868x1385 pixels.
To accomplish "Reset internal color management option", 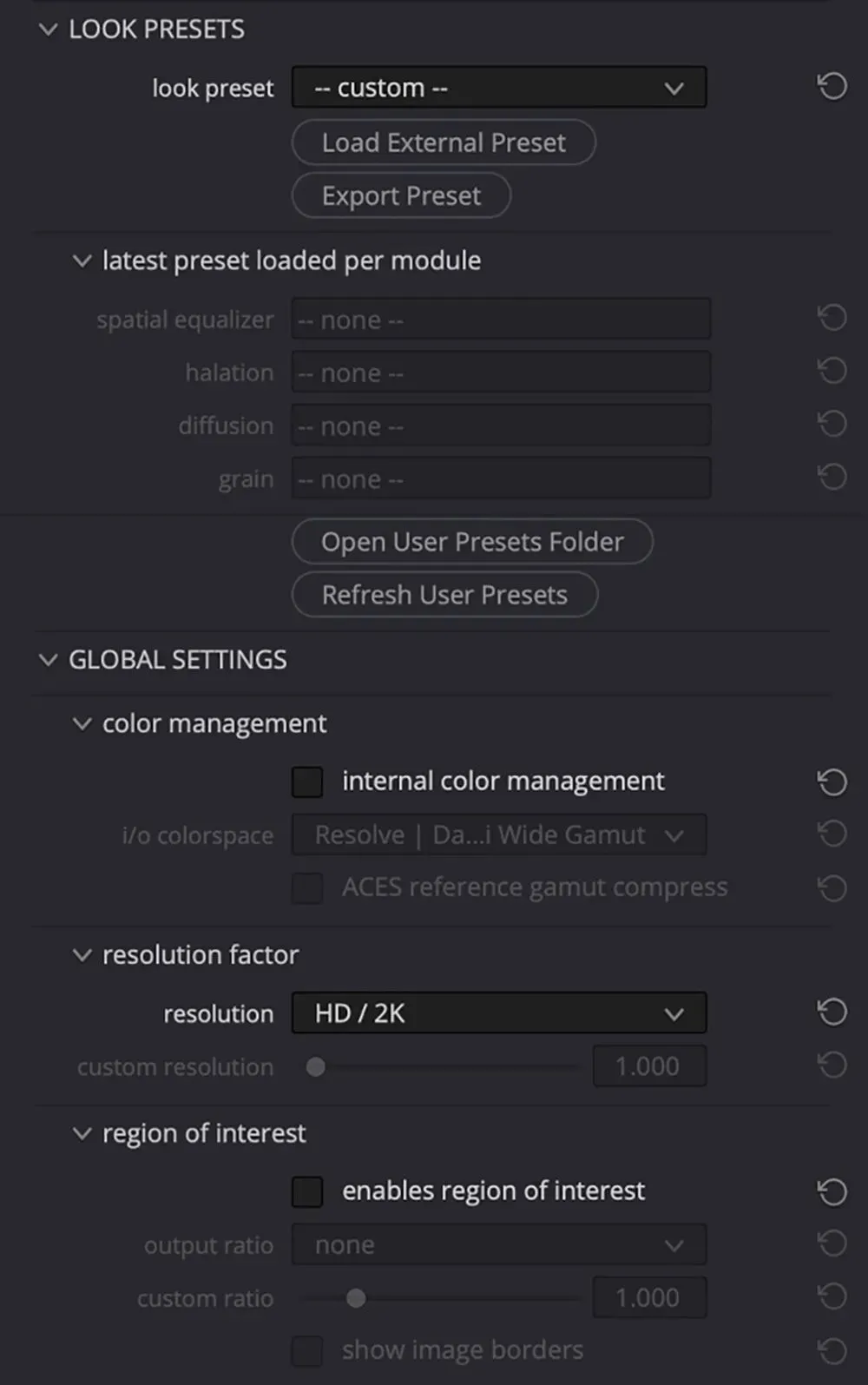I will [x=832, y=782].
